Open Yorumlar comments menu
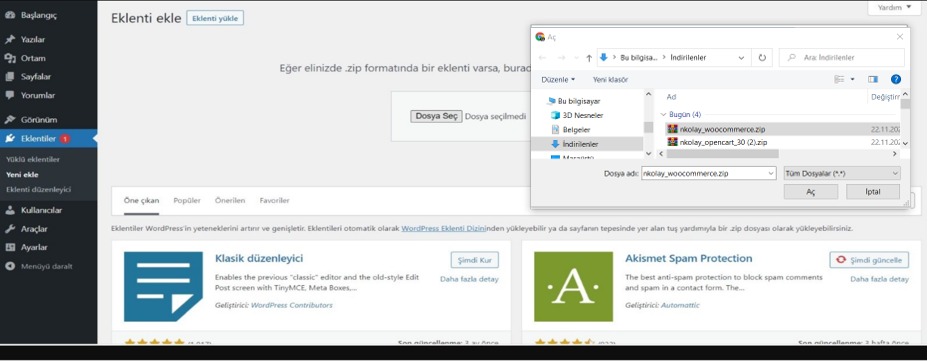This screenshot has width=928, height=361. tap(37, 95)
